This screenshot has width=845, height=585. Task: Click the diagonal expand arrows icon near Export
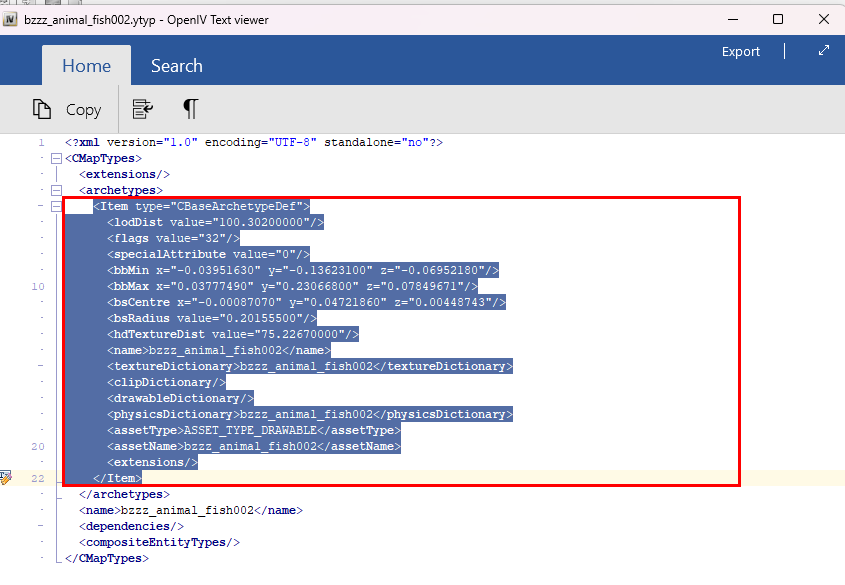tap(823, 51)
